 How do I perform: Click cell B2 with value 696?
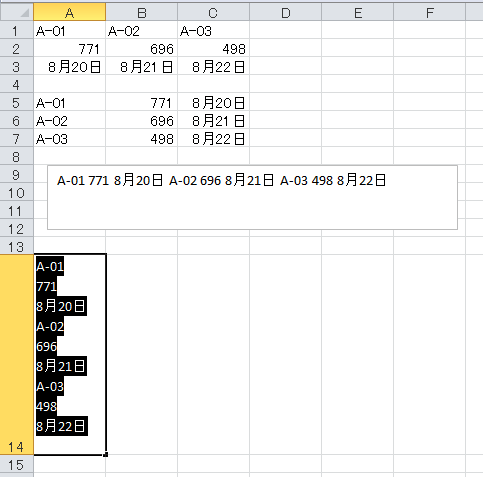pyautogui.click(x=142, y=48)
